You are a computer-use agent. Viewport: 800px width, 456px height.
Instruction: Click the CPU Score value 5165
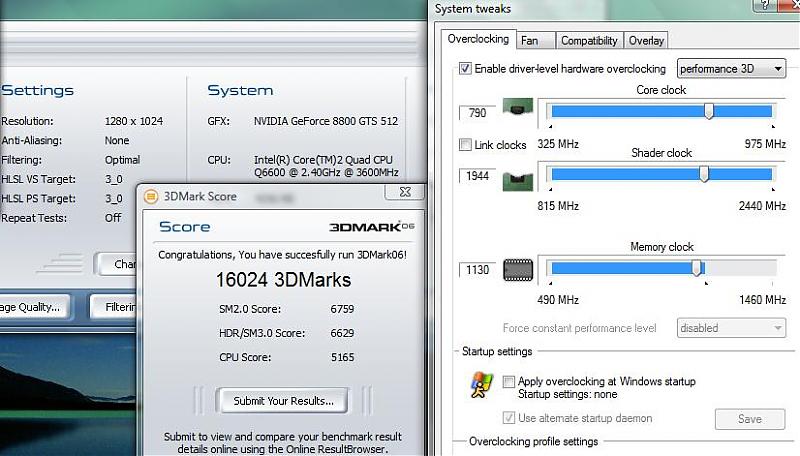[x=342, y=357]
